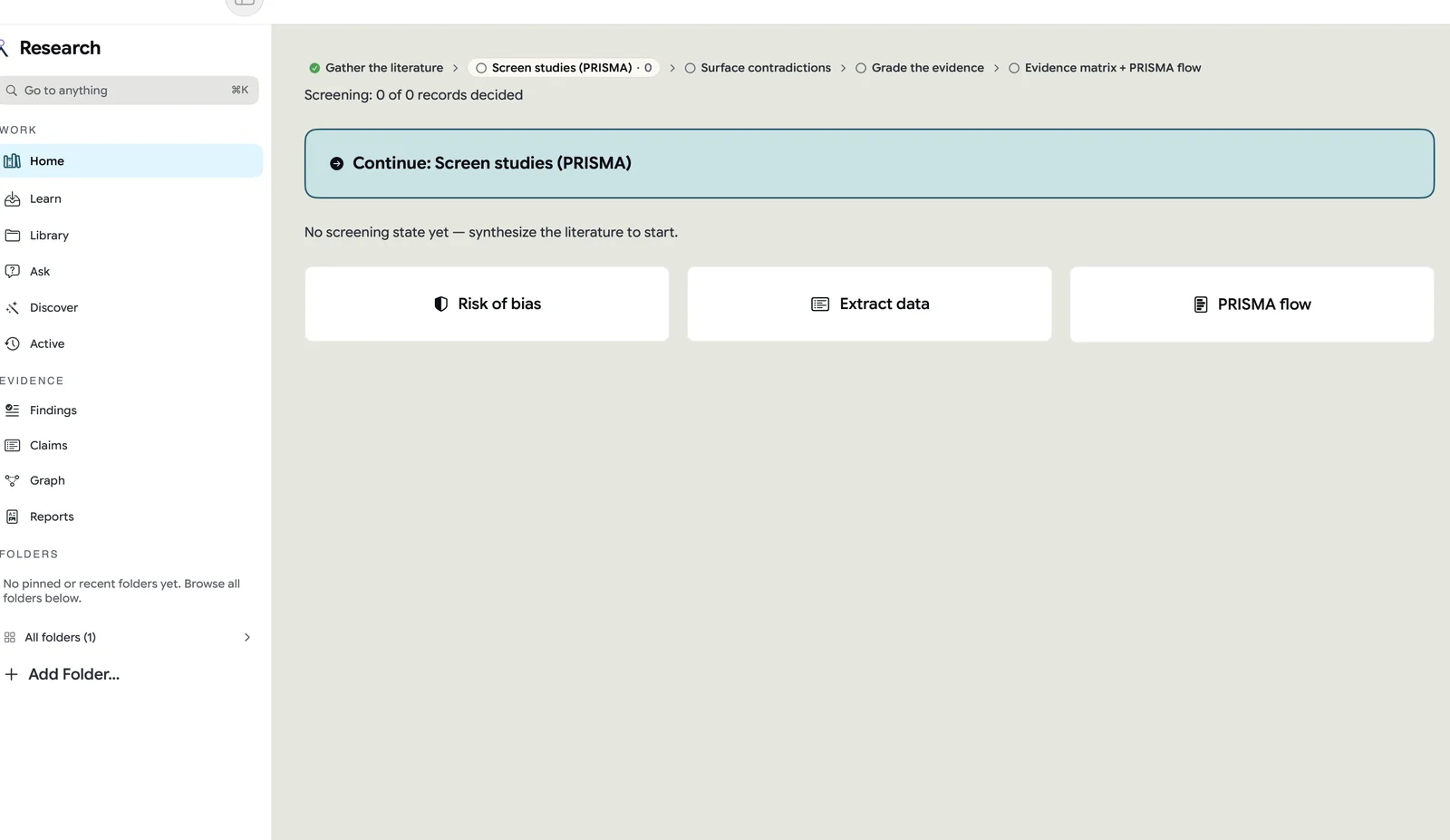Click the PRISMA flow document icon
This screenshot has height=840, width=1450.
(x=1201, y=304)
